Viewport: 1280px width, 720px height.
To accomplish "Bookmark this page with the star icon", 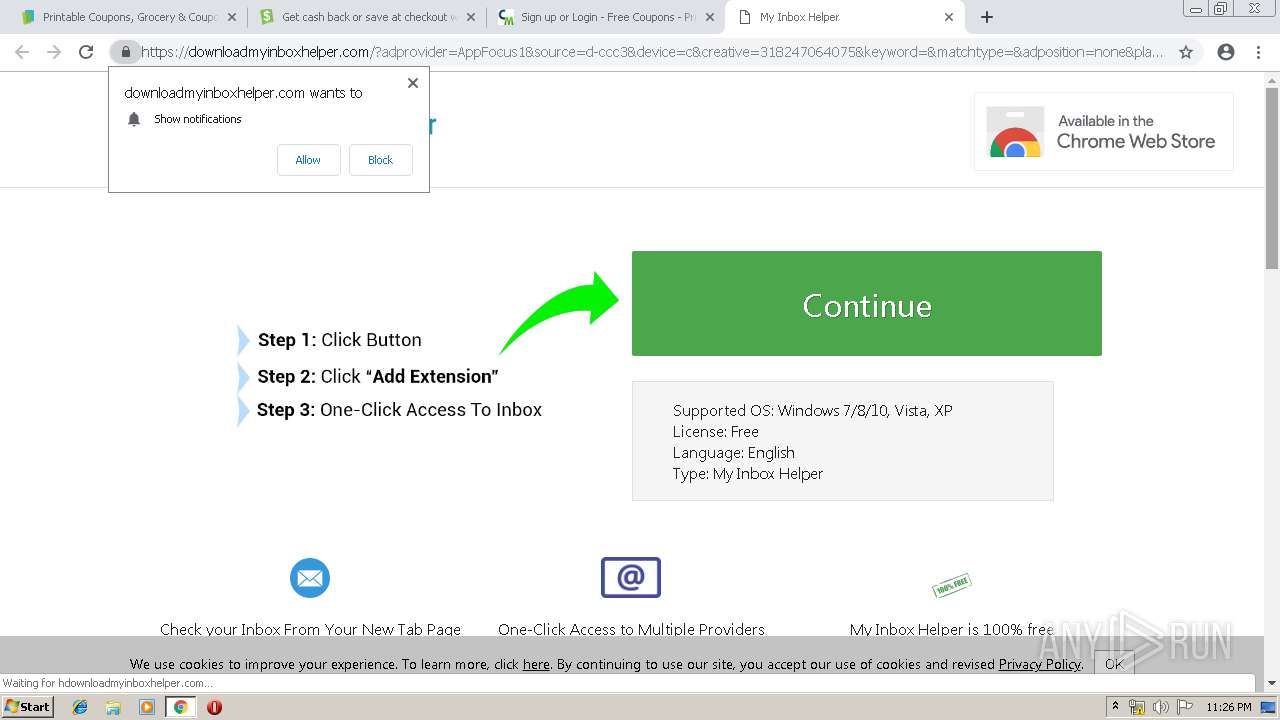I will click(x=1186, y=52).
